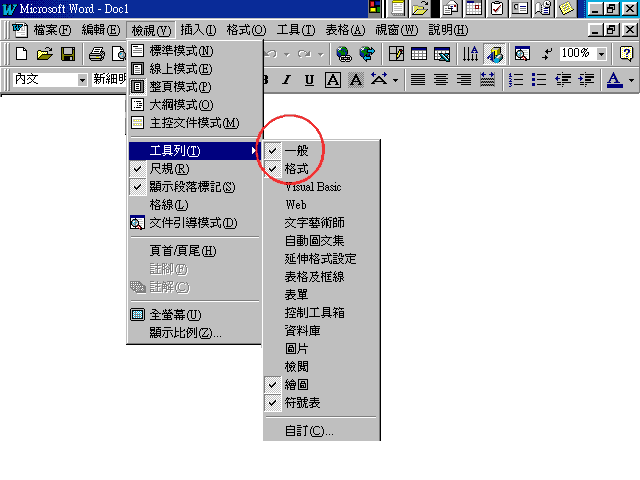Open the font color dropdown arrow
This screenshot has height=480, width=640.
coord(631,80)
